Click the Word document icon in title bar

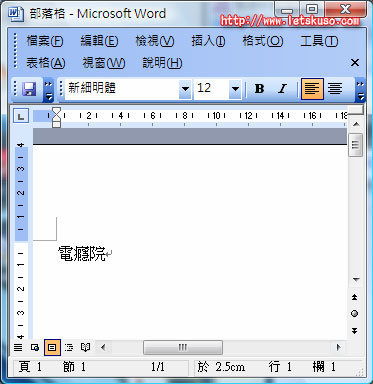pyautogui.click(x=16, y=14)
